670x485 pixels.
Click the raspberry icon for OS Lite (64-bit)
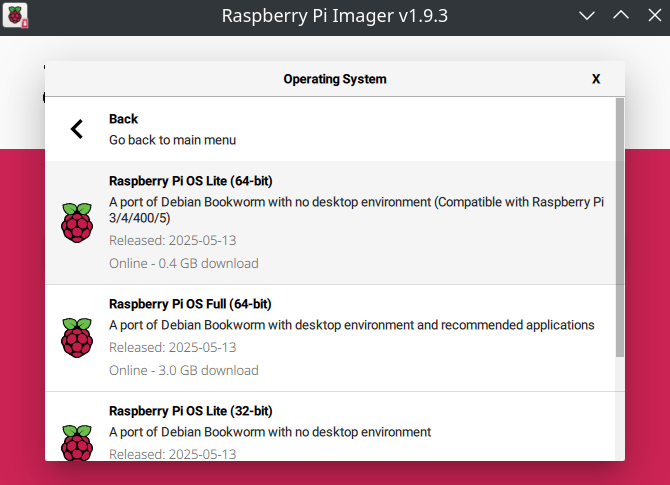[x=77, y=223]
